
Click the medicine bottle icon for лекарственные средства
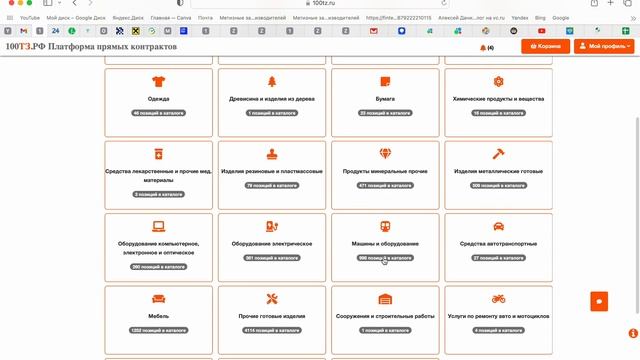[x=158, y=154]
